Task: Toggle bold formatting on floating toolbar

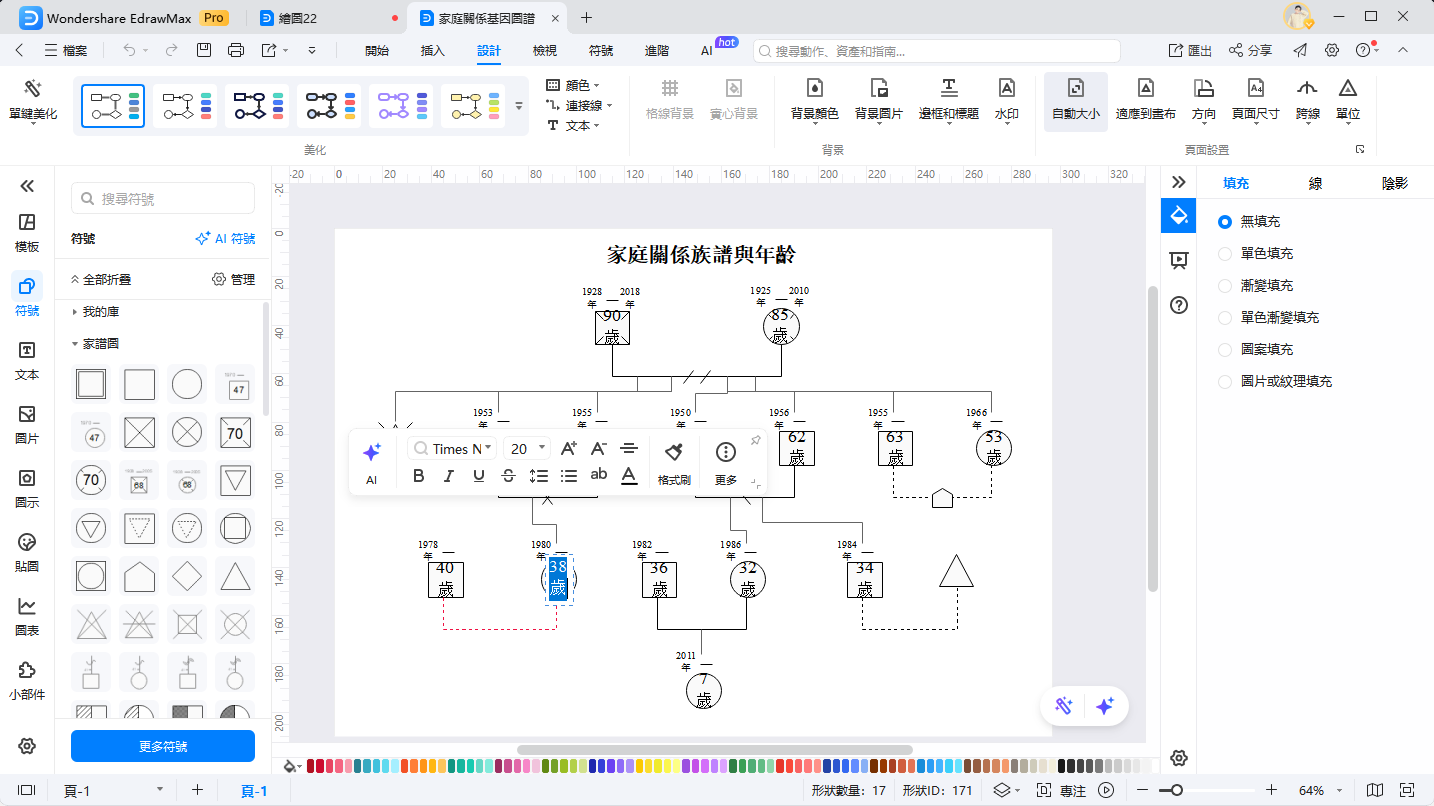Action: (418, 476)
